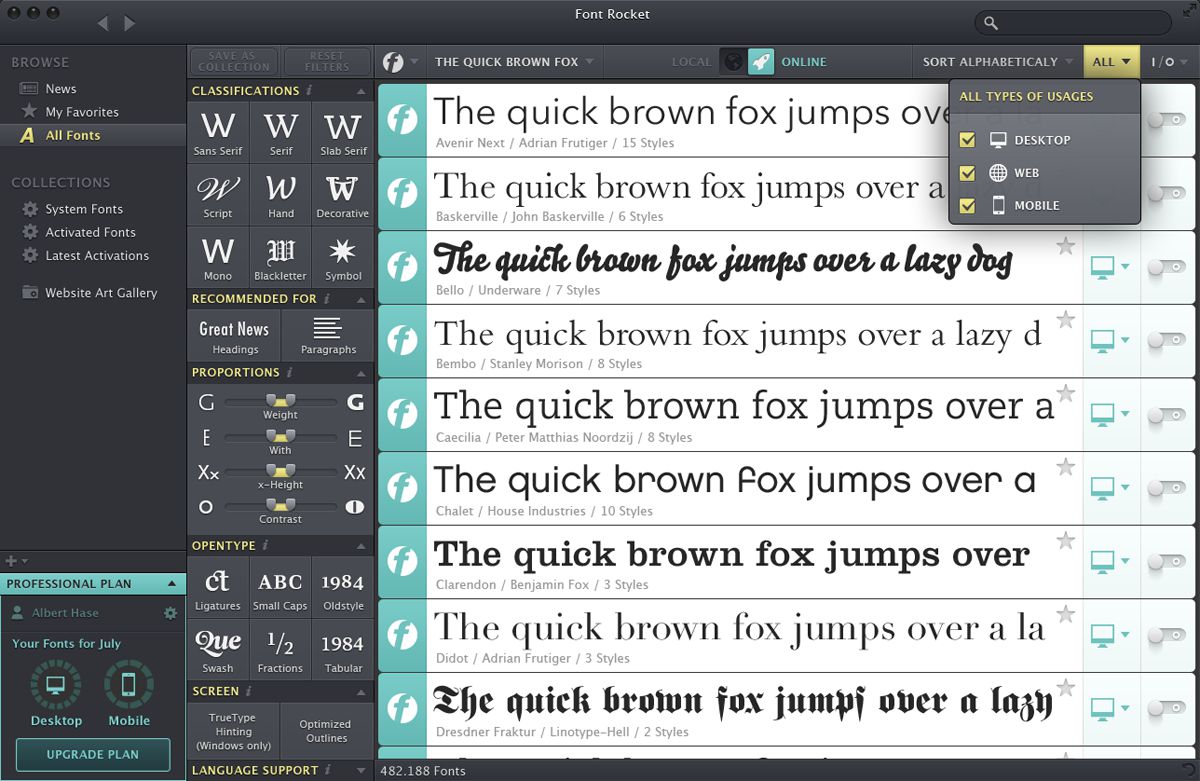This screenshot has height=781, width=1200.
Task: Open System Fonts collection
Action: [84, 209]
